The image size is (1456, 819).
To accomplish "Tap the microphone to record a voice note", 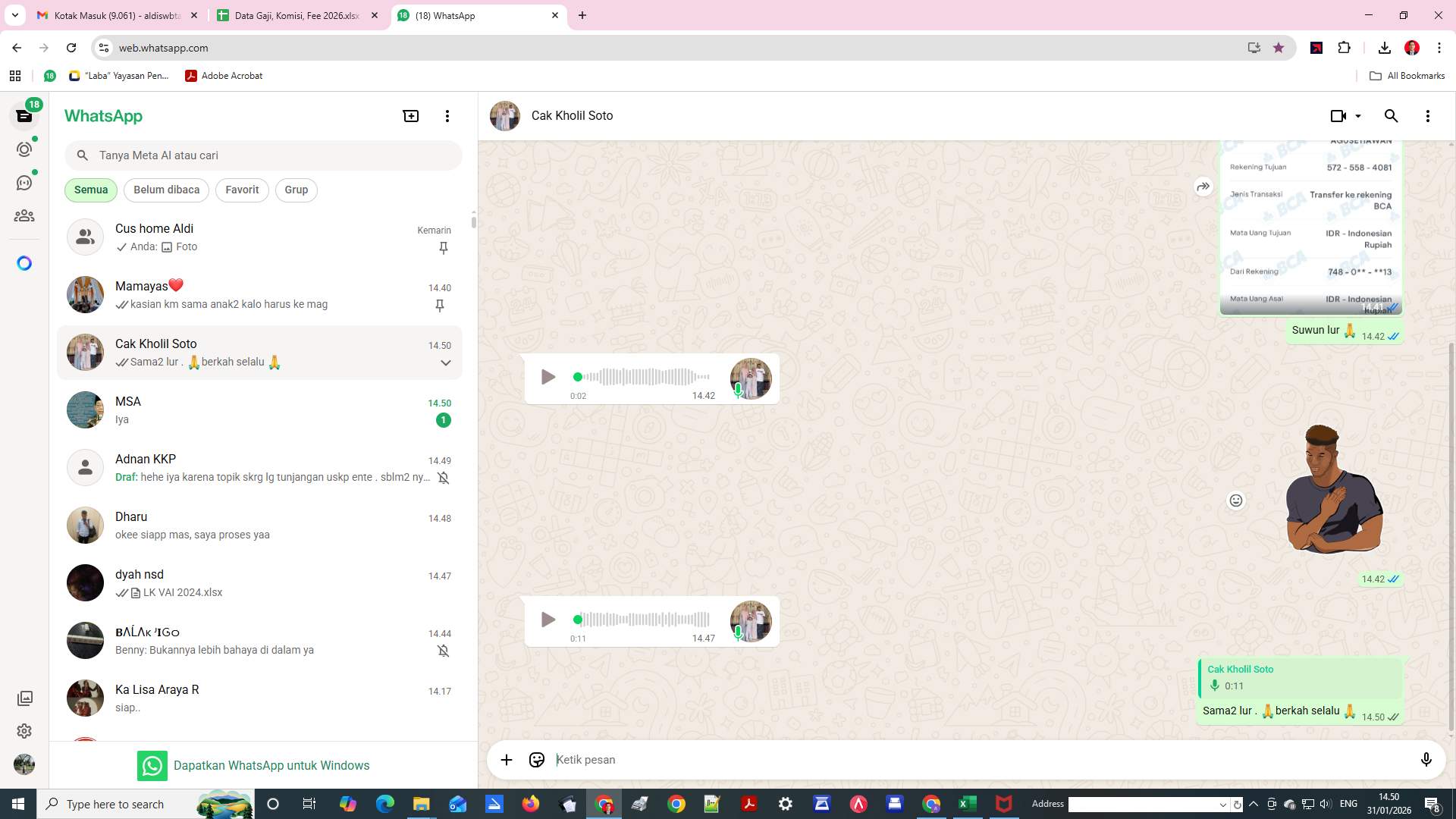I will point(1427,759).
